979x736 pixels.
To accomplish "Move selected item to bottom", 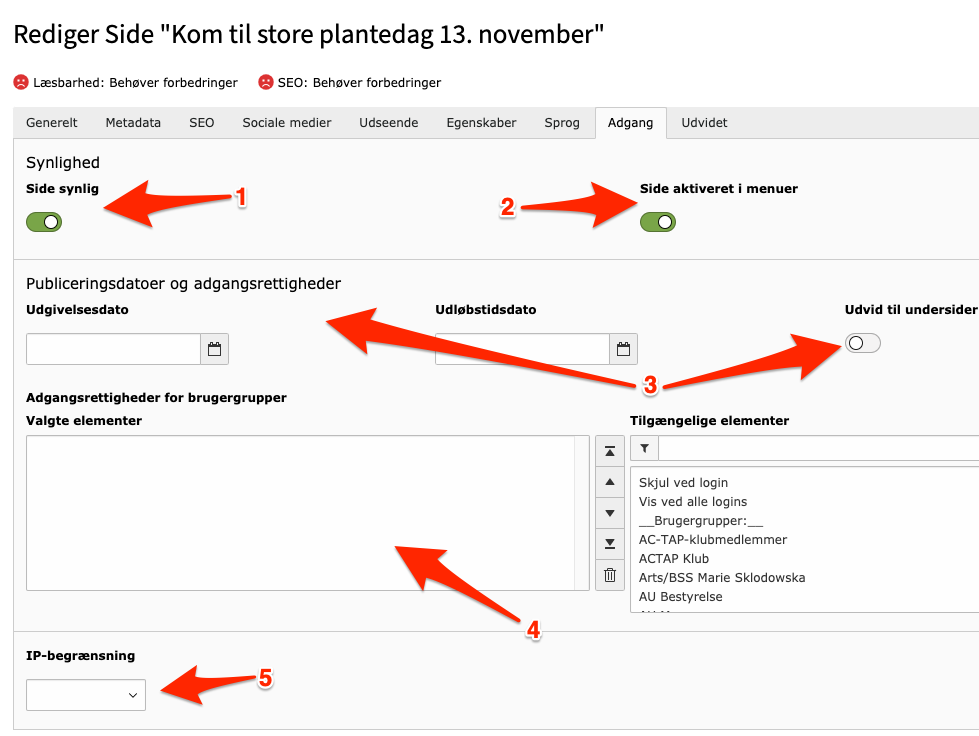I will (x=610, y=544).
